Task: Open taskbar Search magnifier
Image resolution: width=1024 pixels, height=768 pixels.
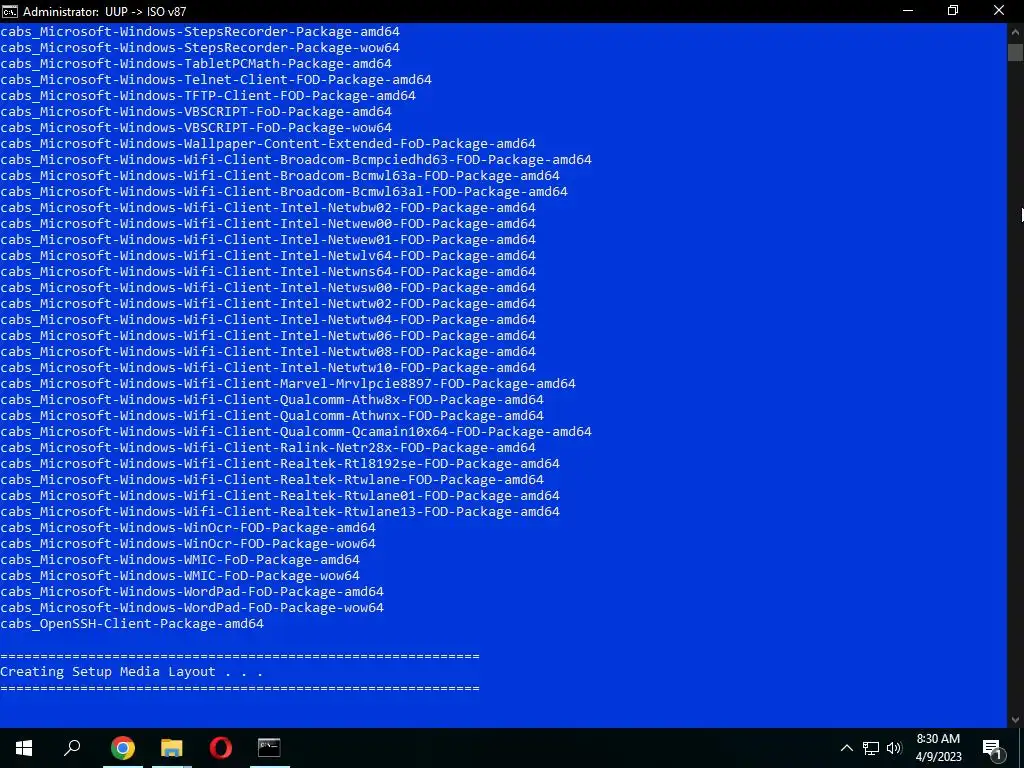Action: (x=72, y=748)
